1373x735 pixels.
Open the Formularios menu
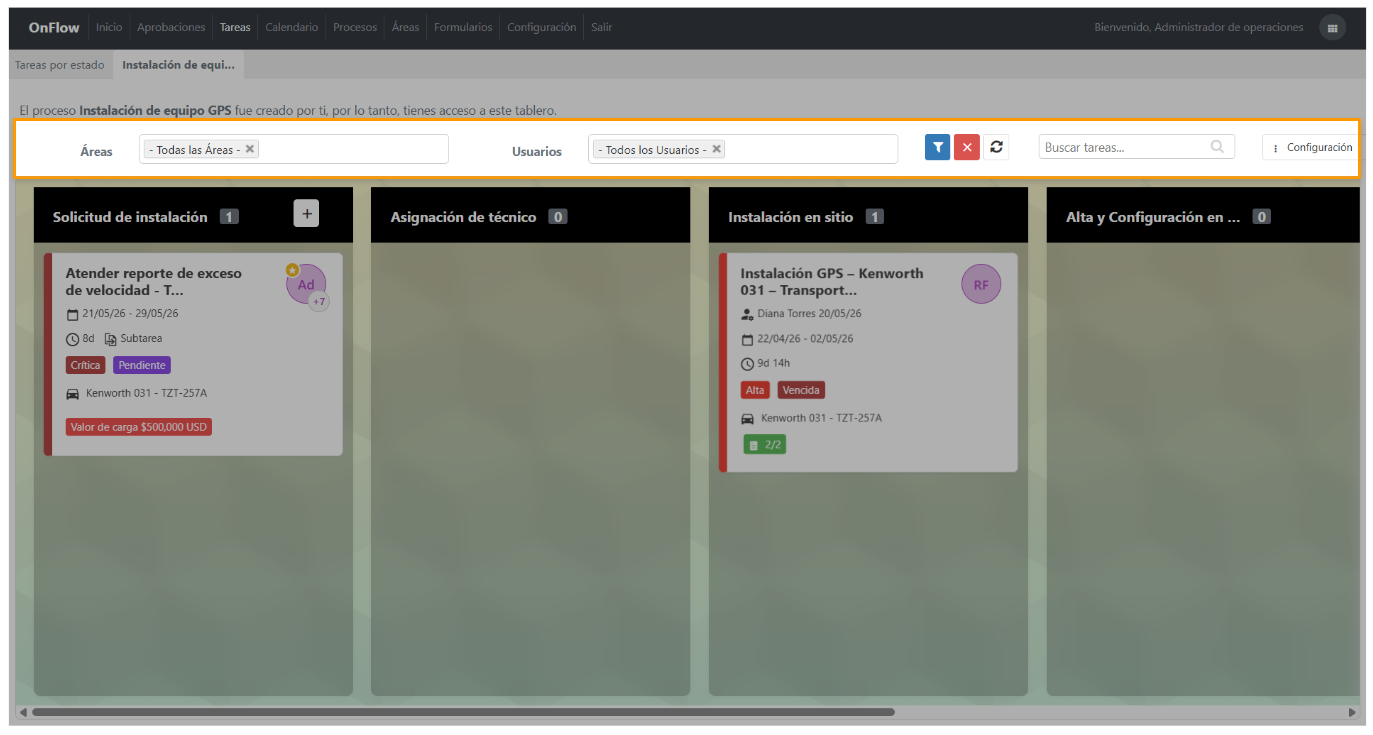point(463,28)
